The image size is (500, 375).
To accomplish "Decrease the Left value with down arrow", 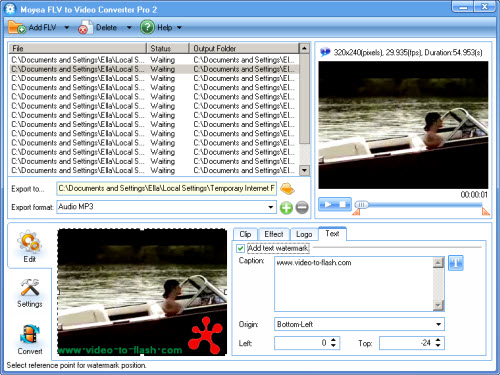I will (333, 346).
